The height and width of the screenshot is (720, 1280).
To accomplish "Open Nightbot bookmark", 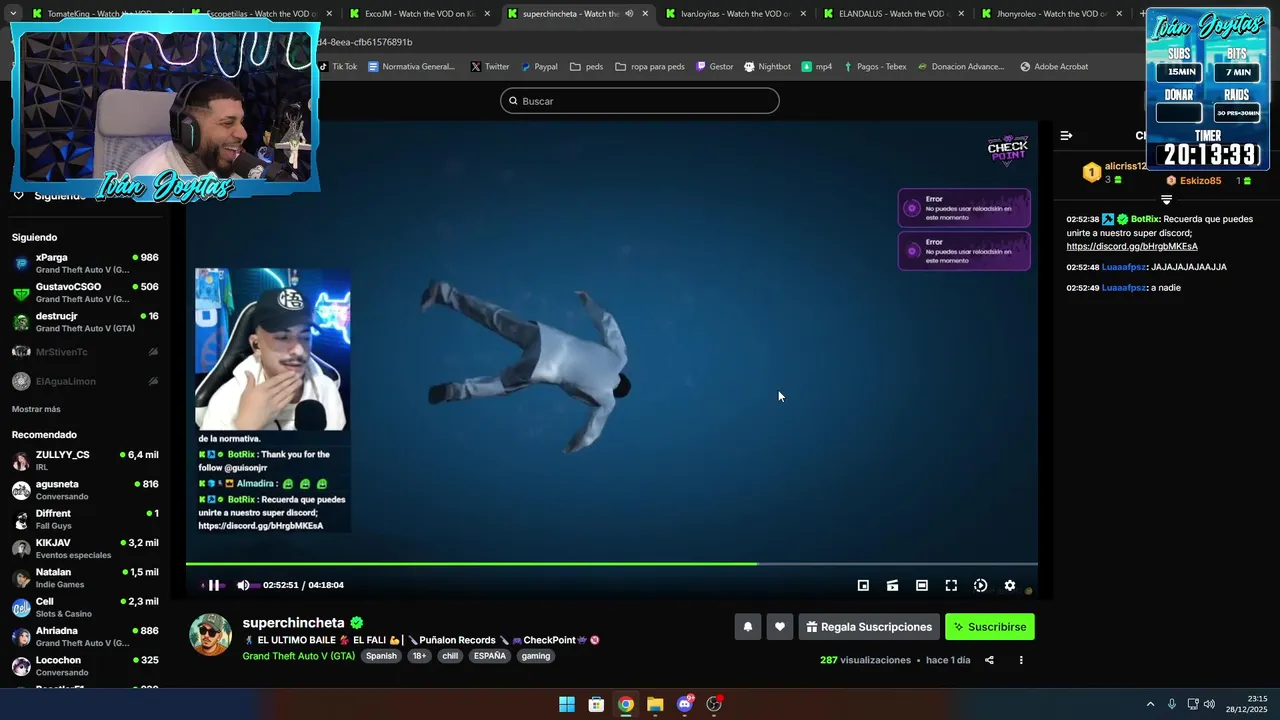I will (x=767, y=67).
